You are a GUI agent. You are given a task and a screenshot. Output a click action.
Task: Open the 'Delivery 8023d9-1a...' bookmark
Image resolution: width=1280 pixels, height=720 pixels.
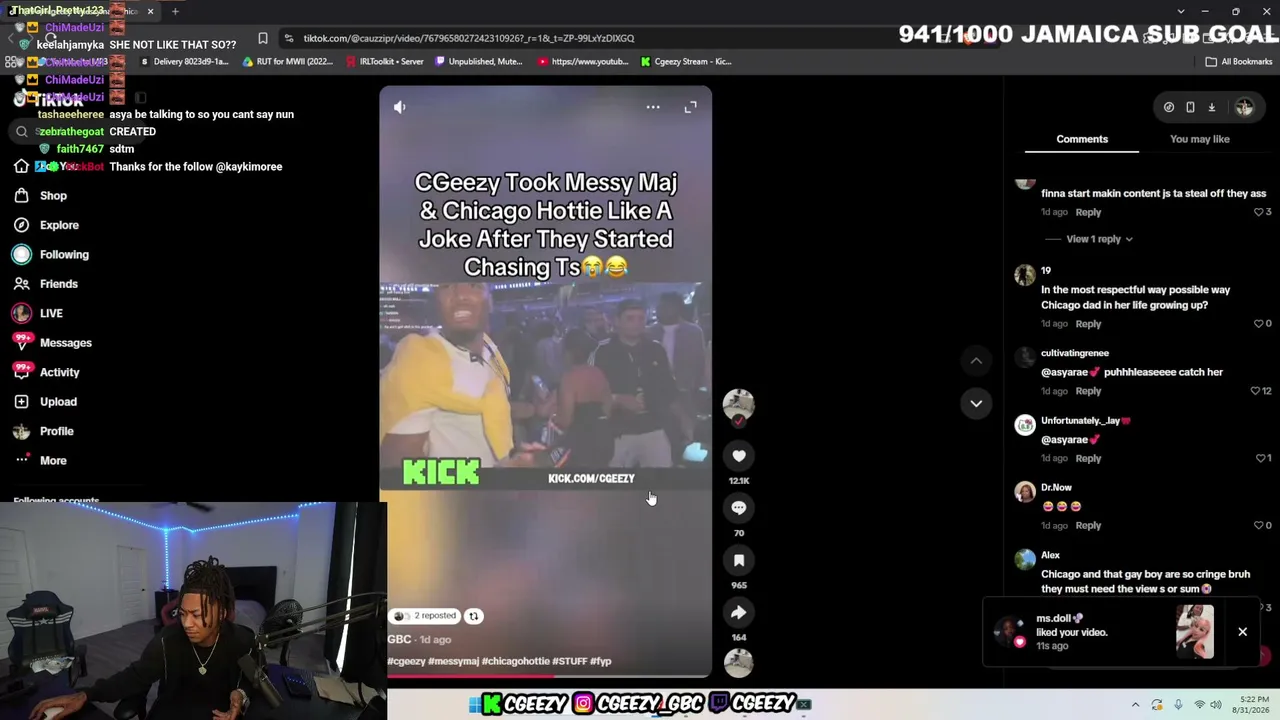(185, 62)
